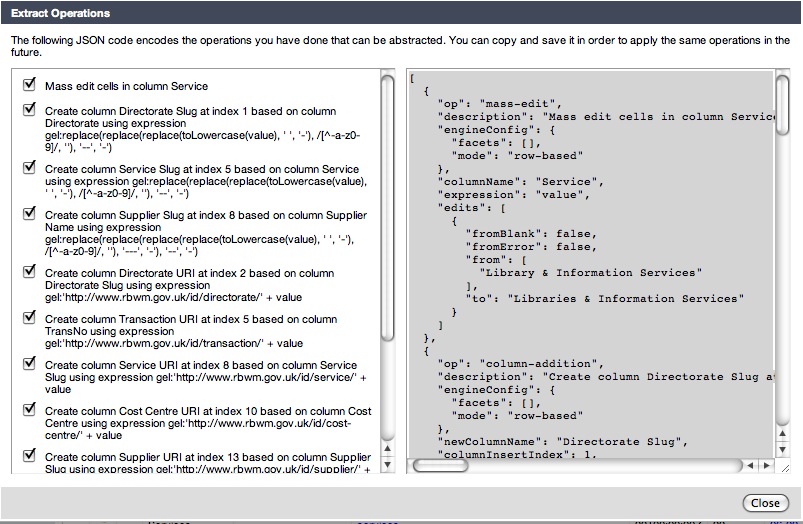
Task: Toggle Create column Service URI checkbox
Action: click(29, 363)
